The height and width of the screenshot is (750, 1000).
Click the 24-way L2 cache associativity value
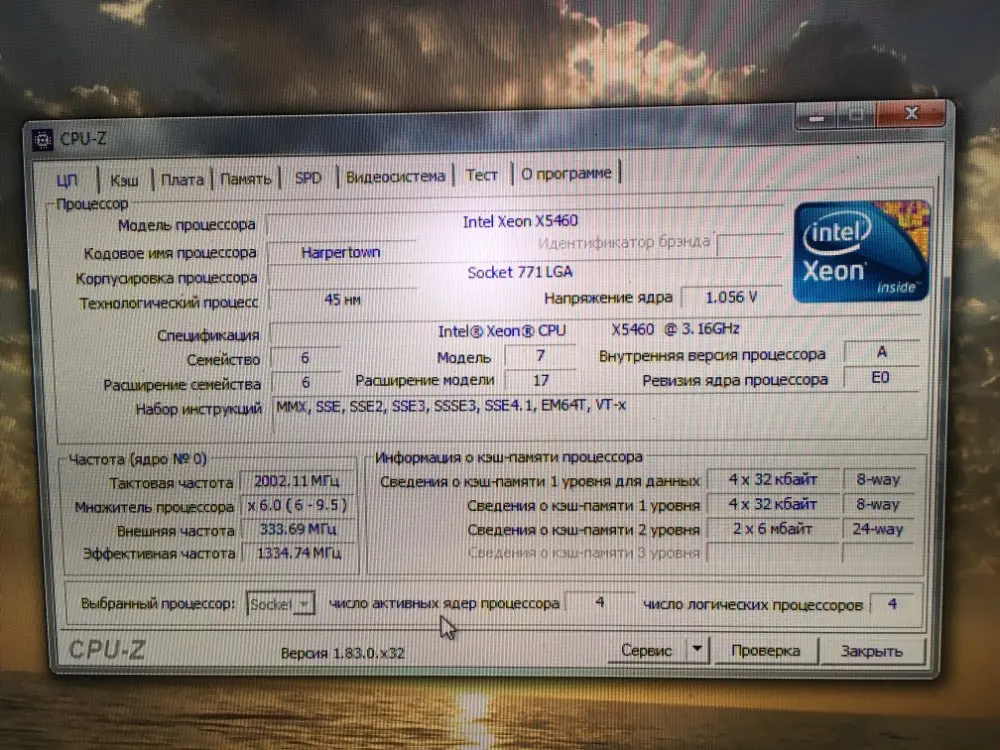pyautogui.click(x=878, y=529)
